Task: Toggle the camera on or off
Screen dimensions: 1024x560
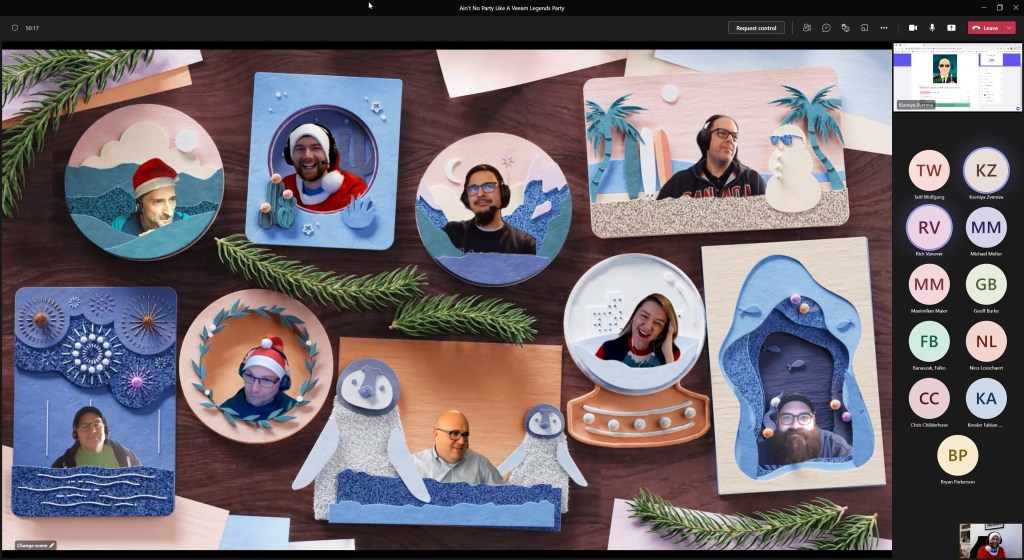Action: pos(913,28)
